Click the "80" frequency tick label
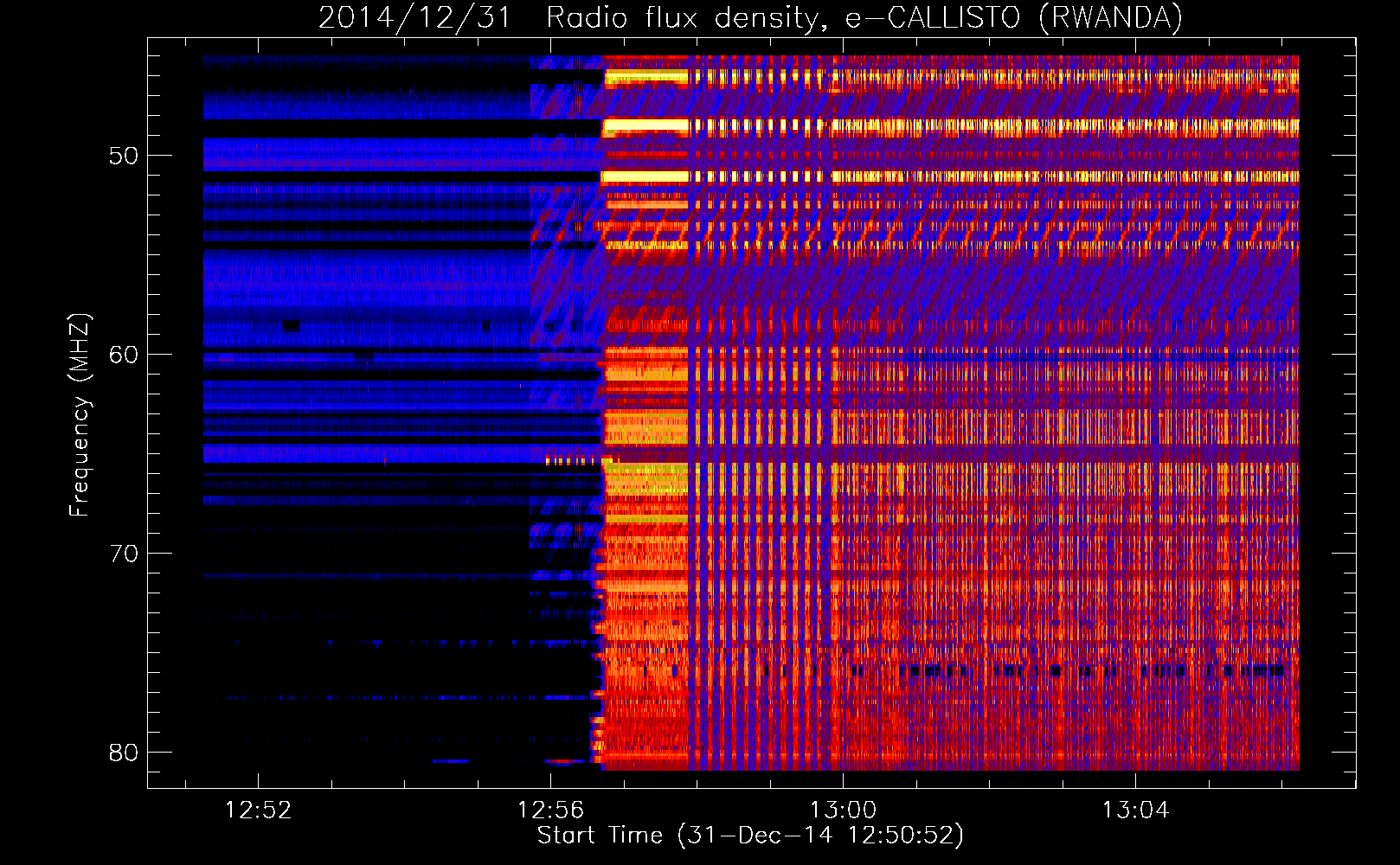 click(124, 753)
